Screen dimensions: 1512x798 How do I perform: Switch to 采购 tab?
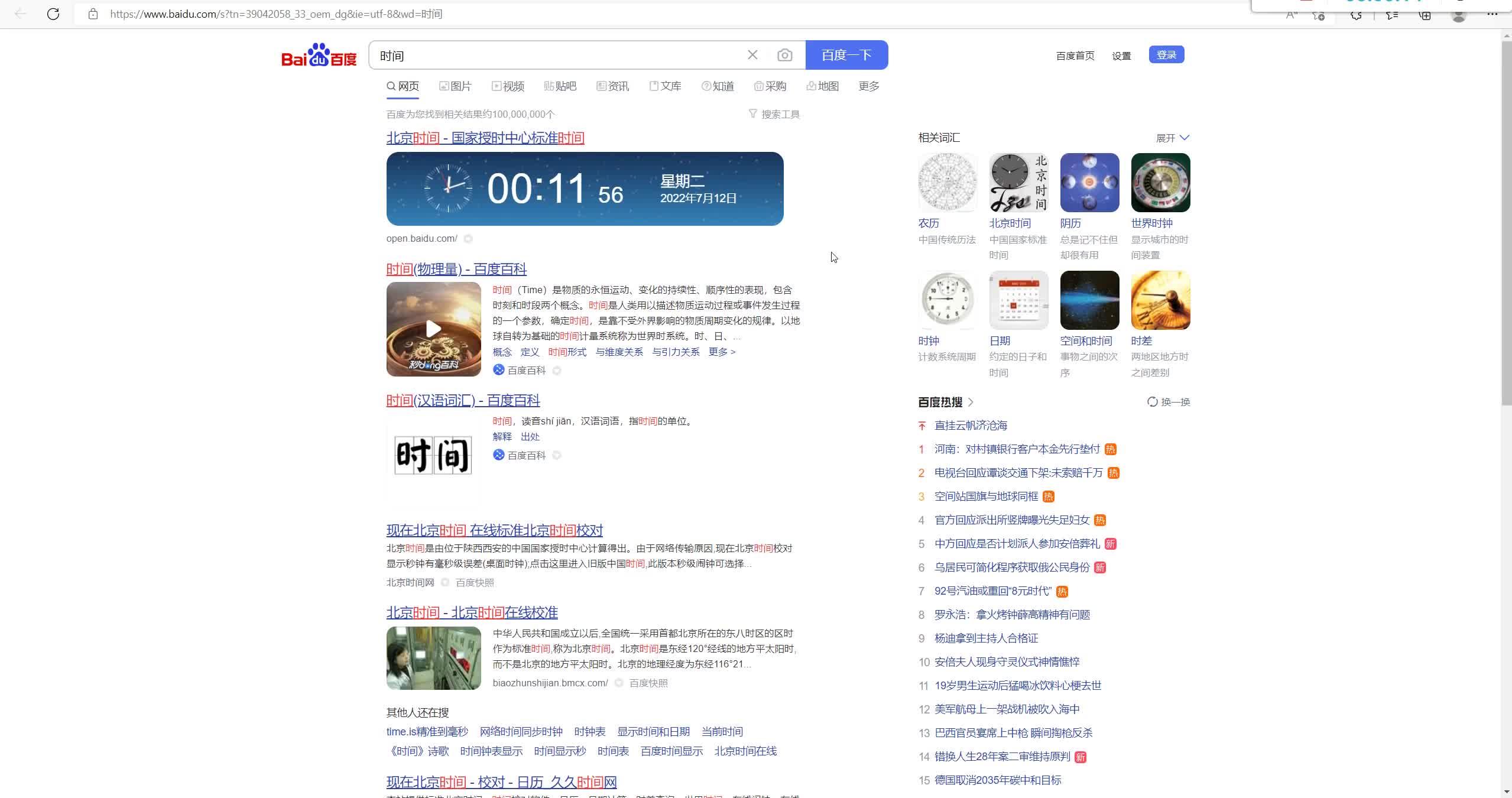[770, 86]
